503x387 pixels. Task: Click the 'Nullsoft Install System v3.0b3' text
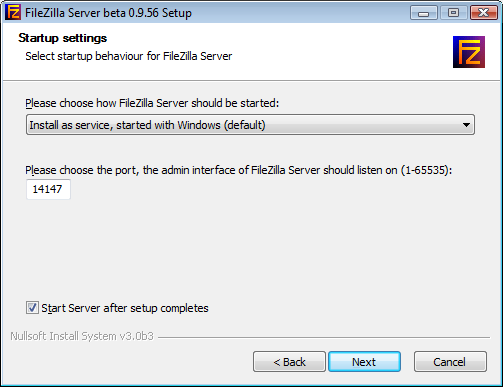click(x=82, y=336)
